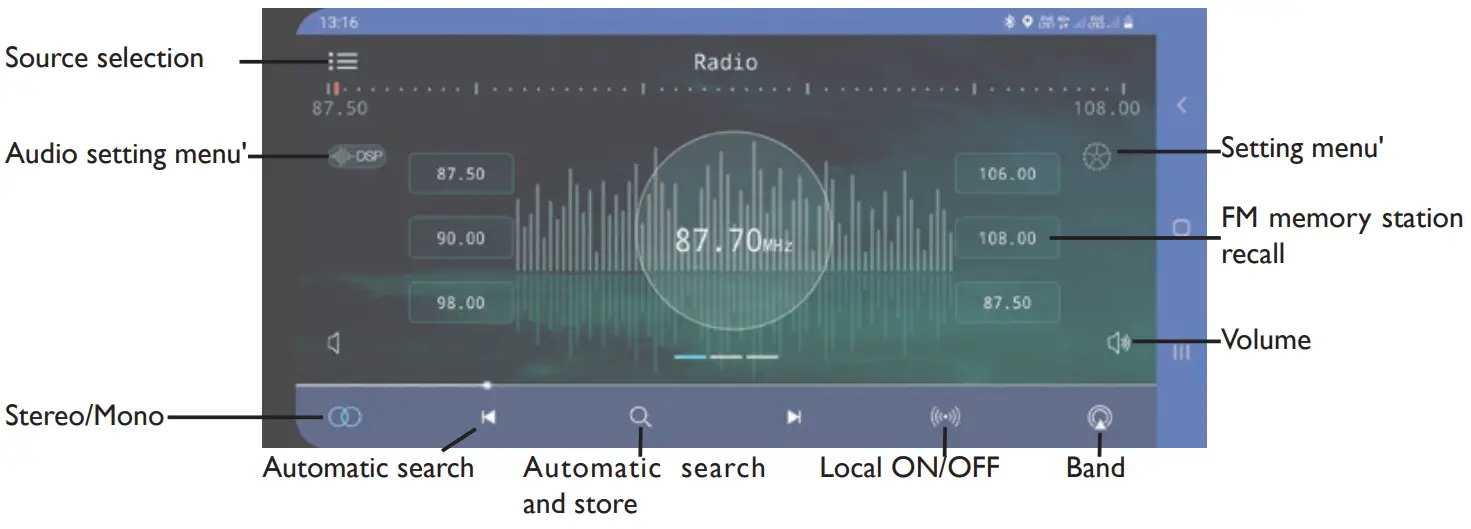Recall the 106.00 preset station

pyautogui.click(x=1008, y=174)
